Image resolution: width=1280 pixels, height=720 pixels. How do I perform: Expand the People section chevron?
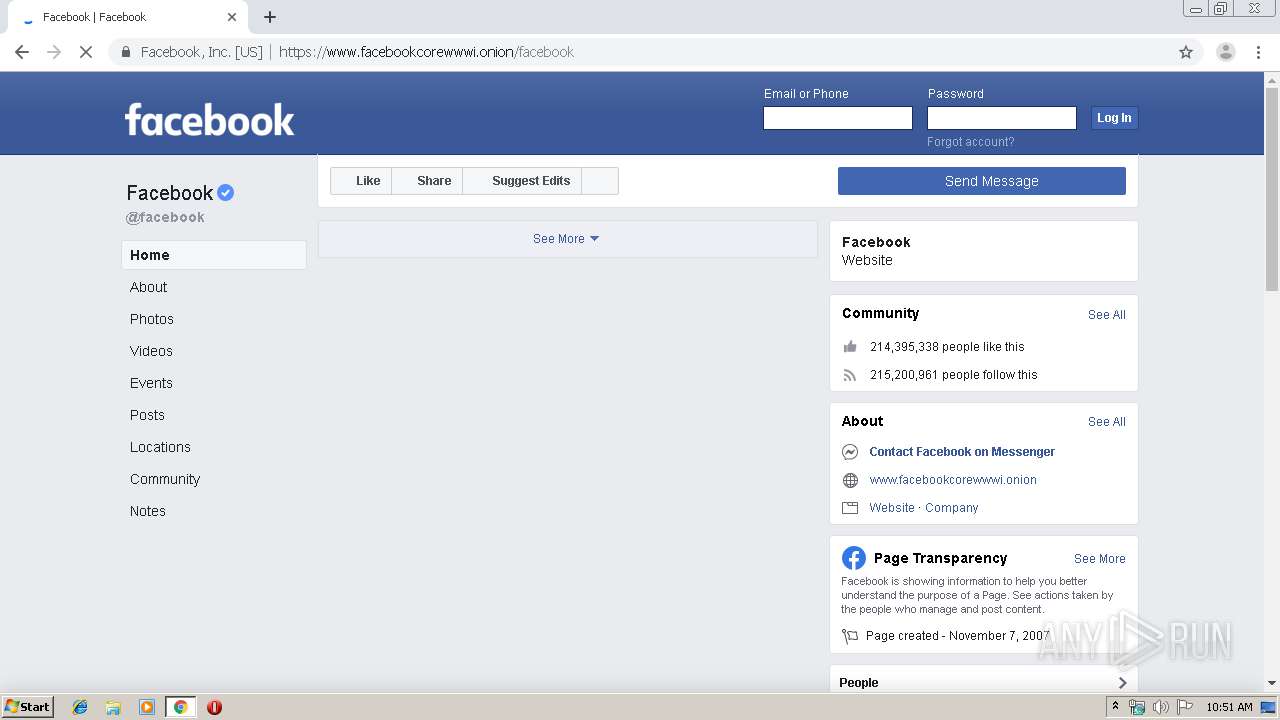(1122, 683)
